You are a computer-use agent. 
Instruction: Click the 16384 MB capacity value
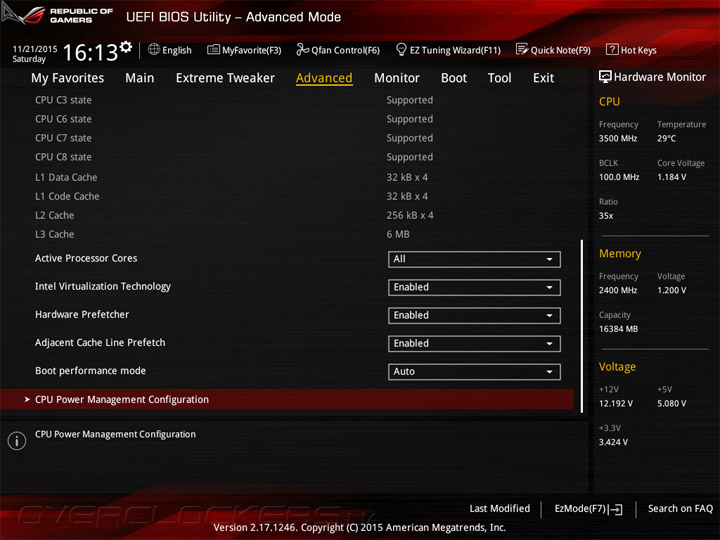point(618,329)
